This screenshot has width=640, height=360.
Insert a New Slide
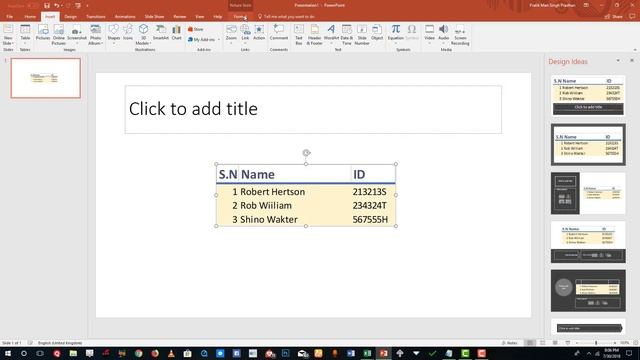click(8, 35)
